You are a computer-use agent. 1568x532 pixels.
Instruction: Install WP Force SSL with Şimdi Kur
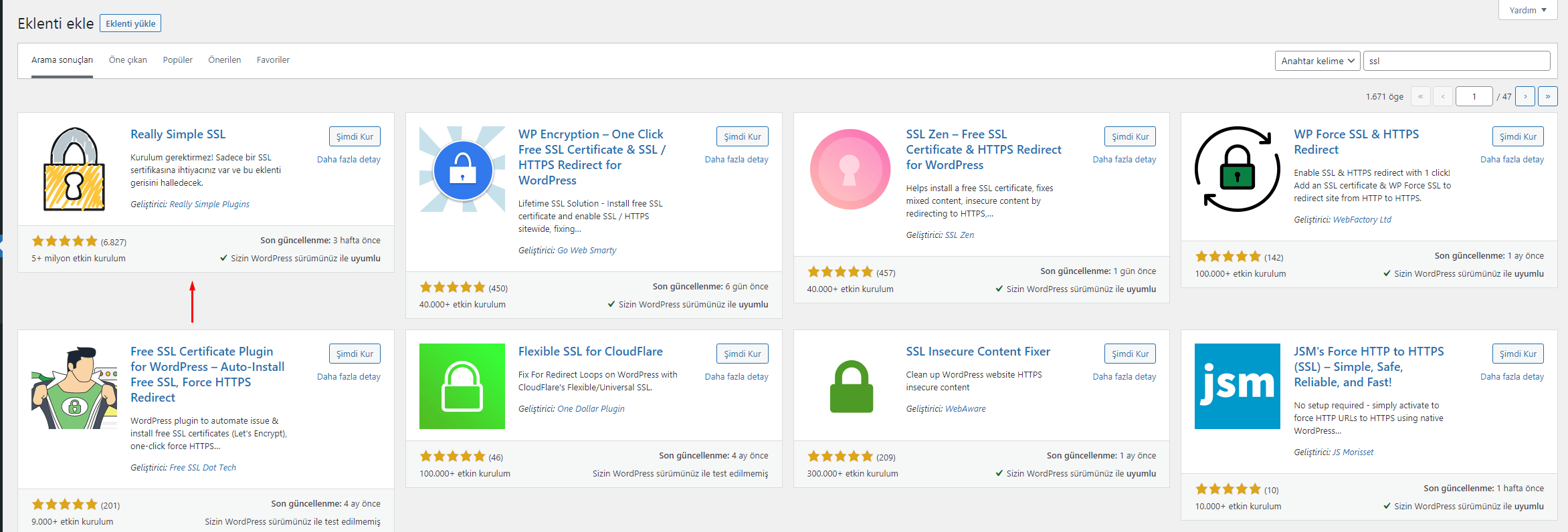(x=1518, y=136)
